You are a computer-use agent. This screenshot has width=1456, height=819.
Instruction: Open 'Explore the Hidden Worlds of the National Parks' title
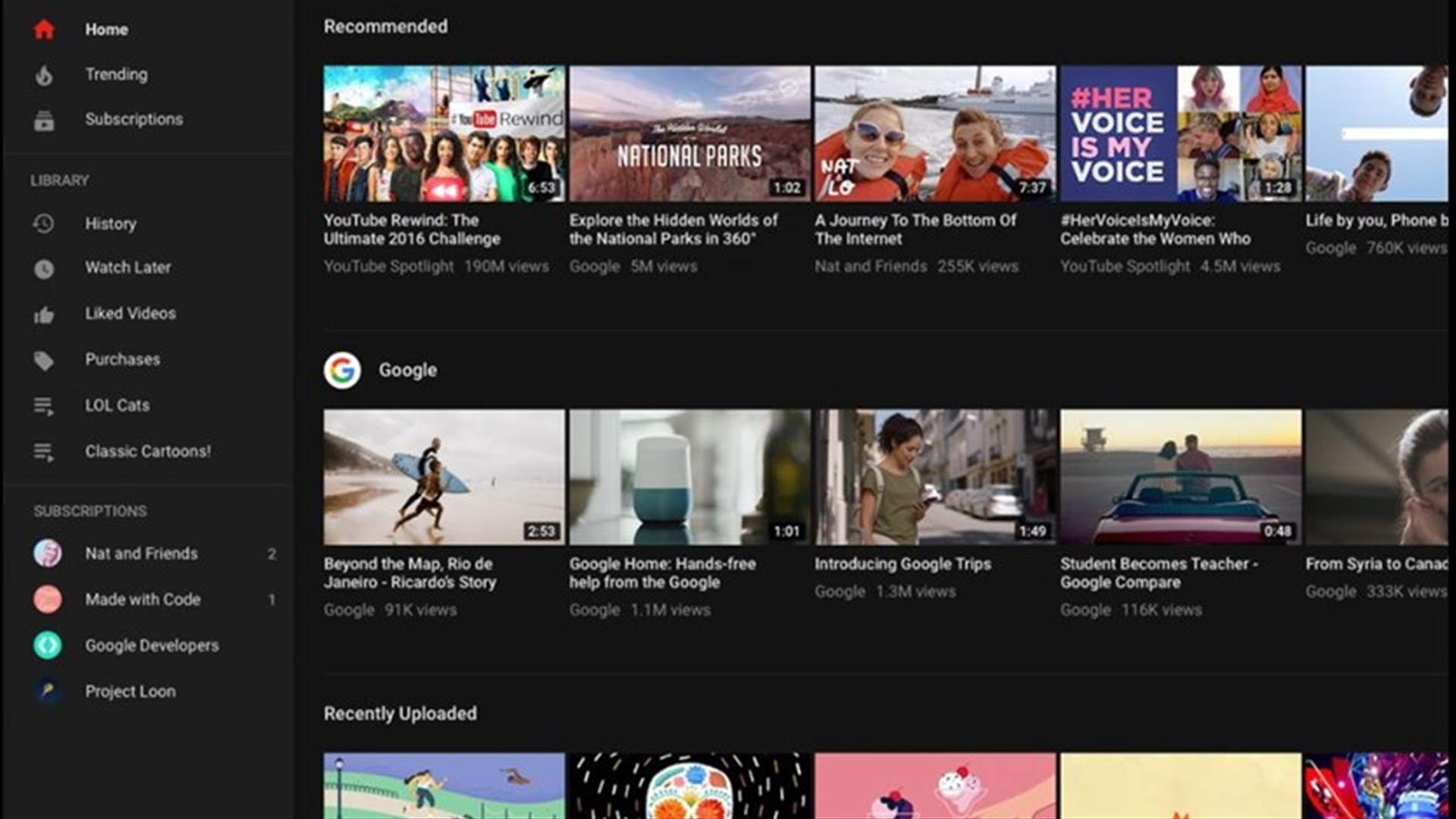[673, 230]
